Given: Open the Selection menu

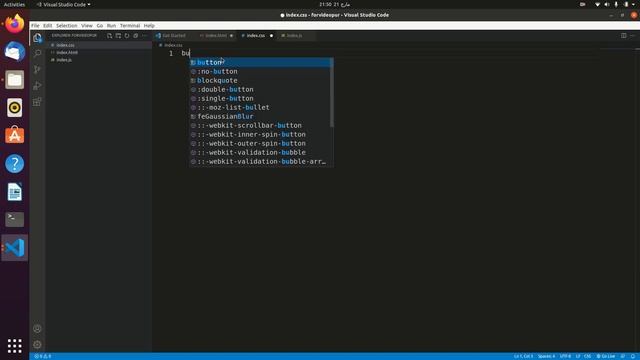Looking at the screenshot, I should (67, 25).
